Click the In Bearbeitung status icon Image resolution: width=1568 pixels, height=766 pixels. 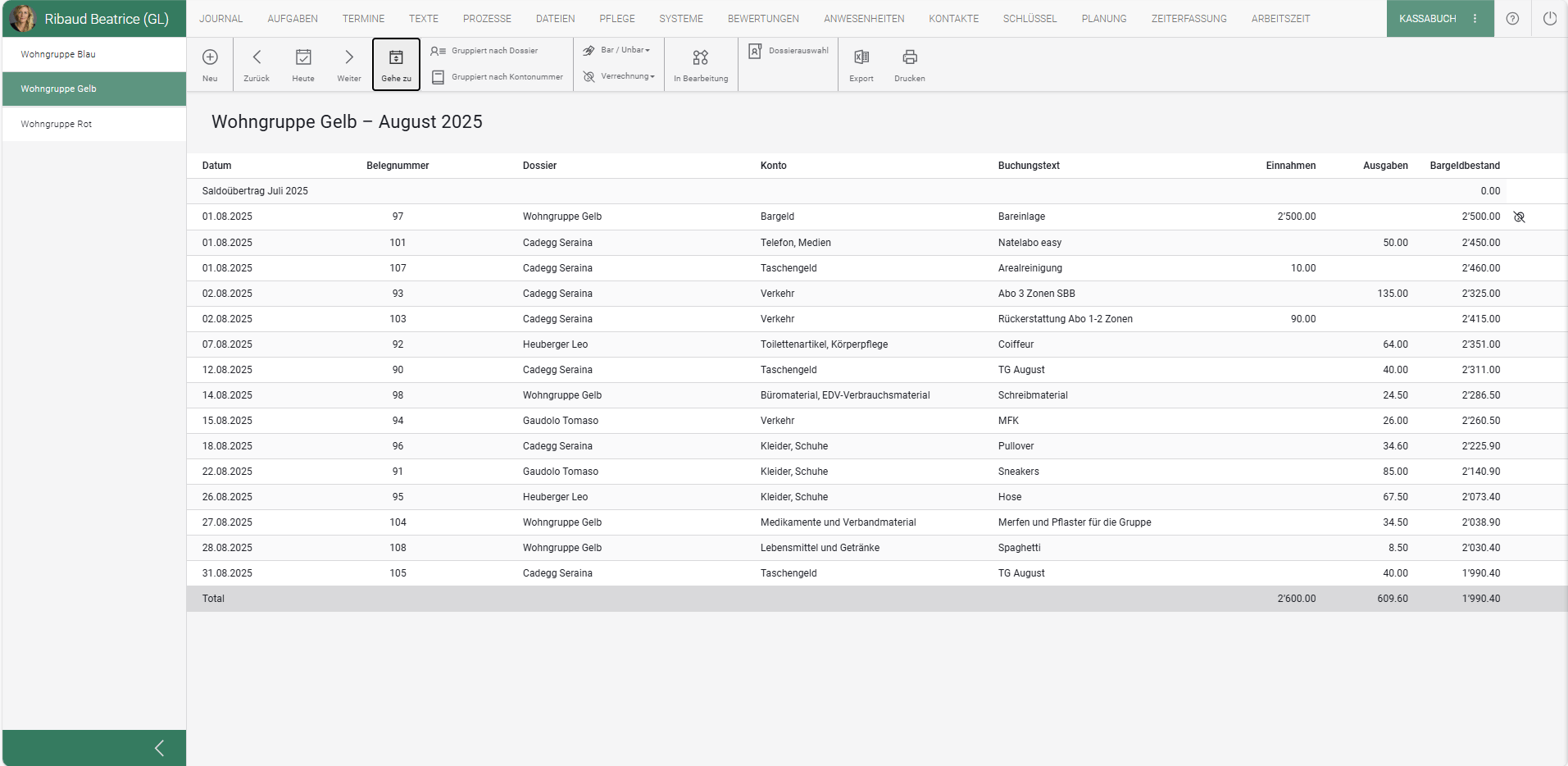click(700, 57)
